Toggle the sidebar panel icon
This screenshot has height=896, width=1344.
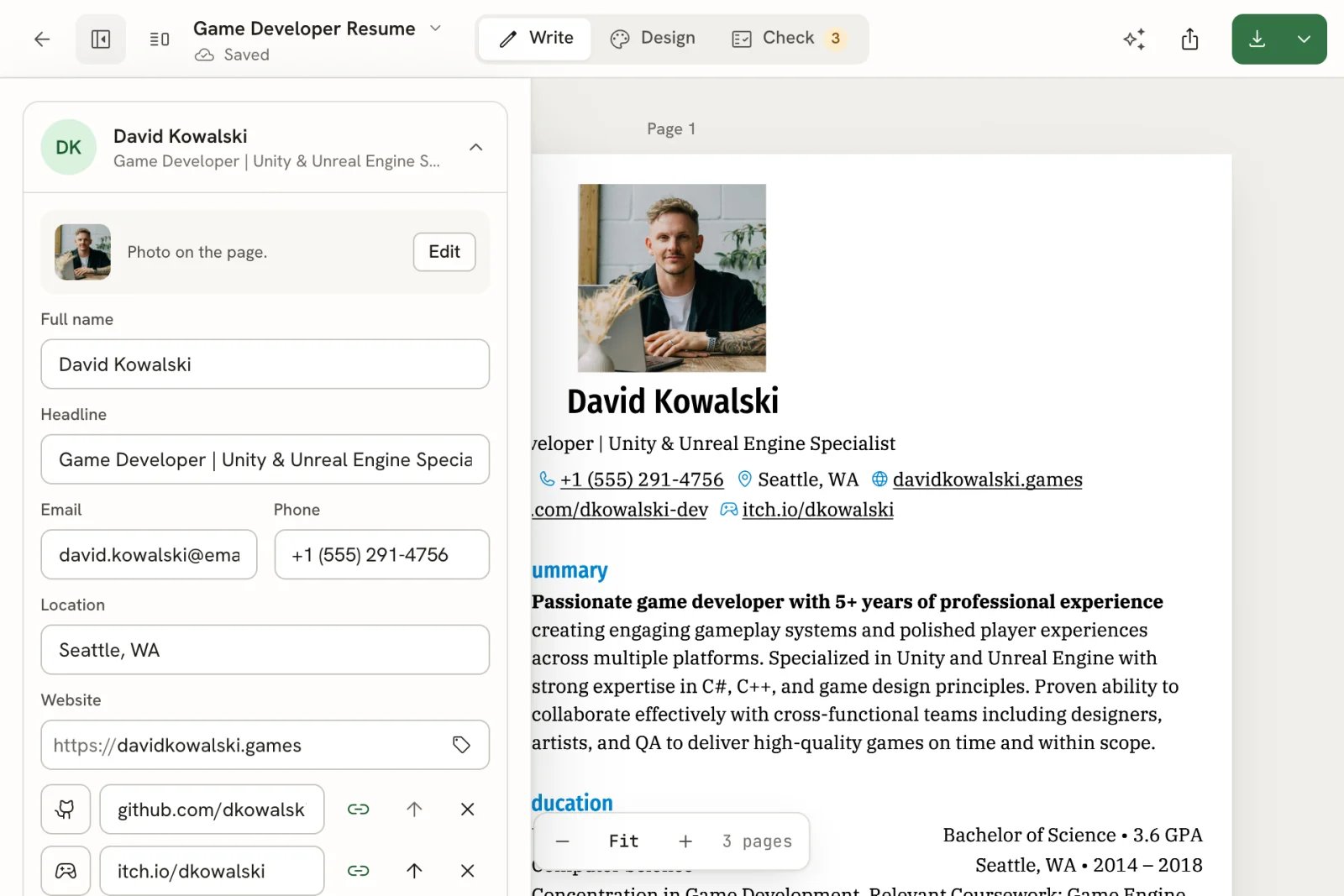[101, 39]
